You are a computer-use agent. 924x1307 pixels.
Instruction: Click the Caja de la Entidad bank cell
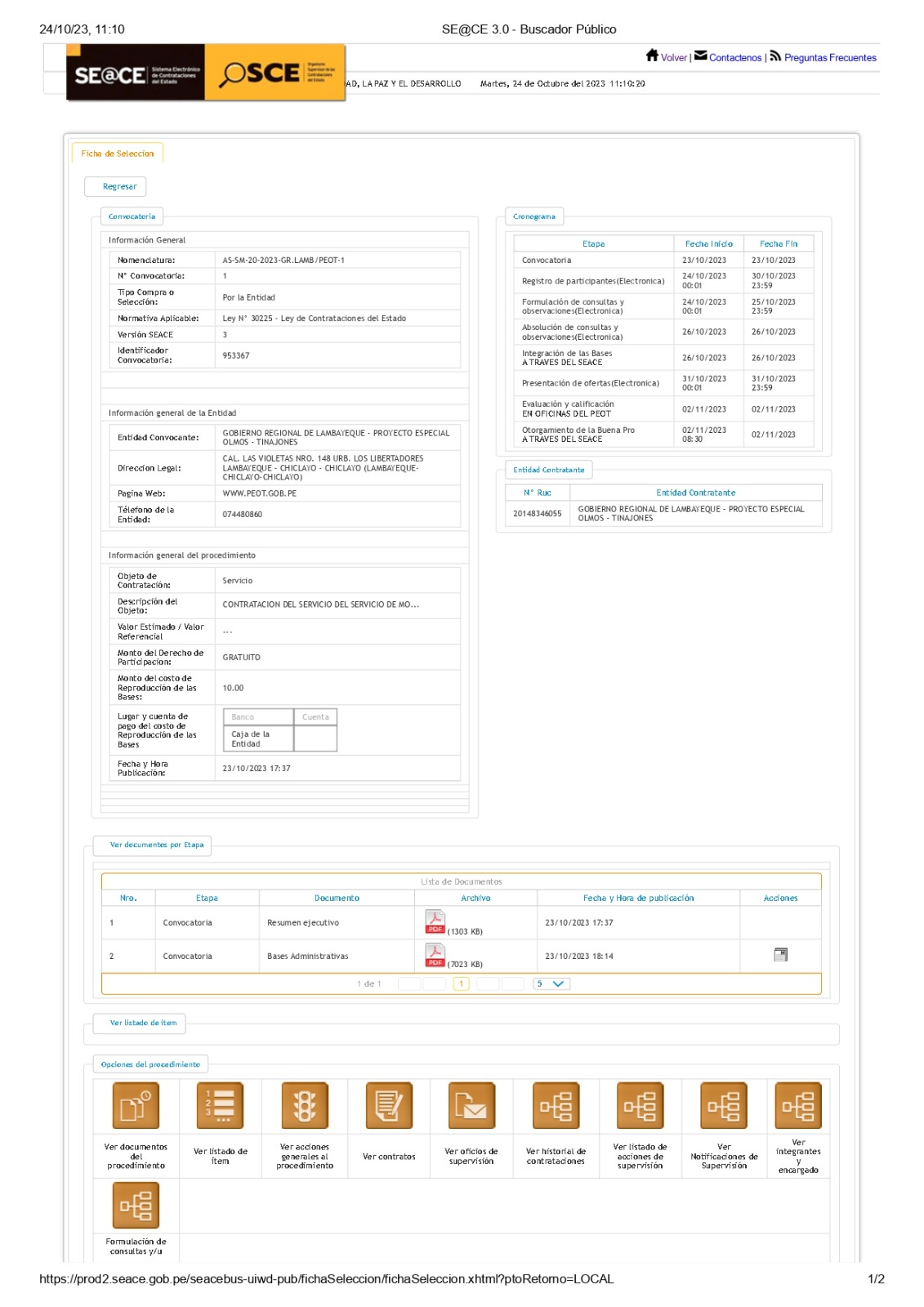[x=258, y=738]
